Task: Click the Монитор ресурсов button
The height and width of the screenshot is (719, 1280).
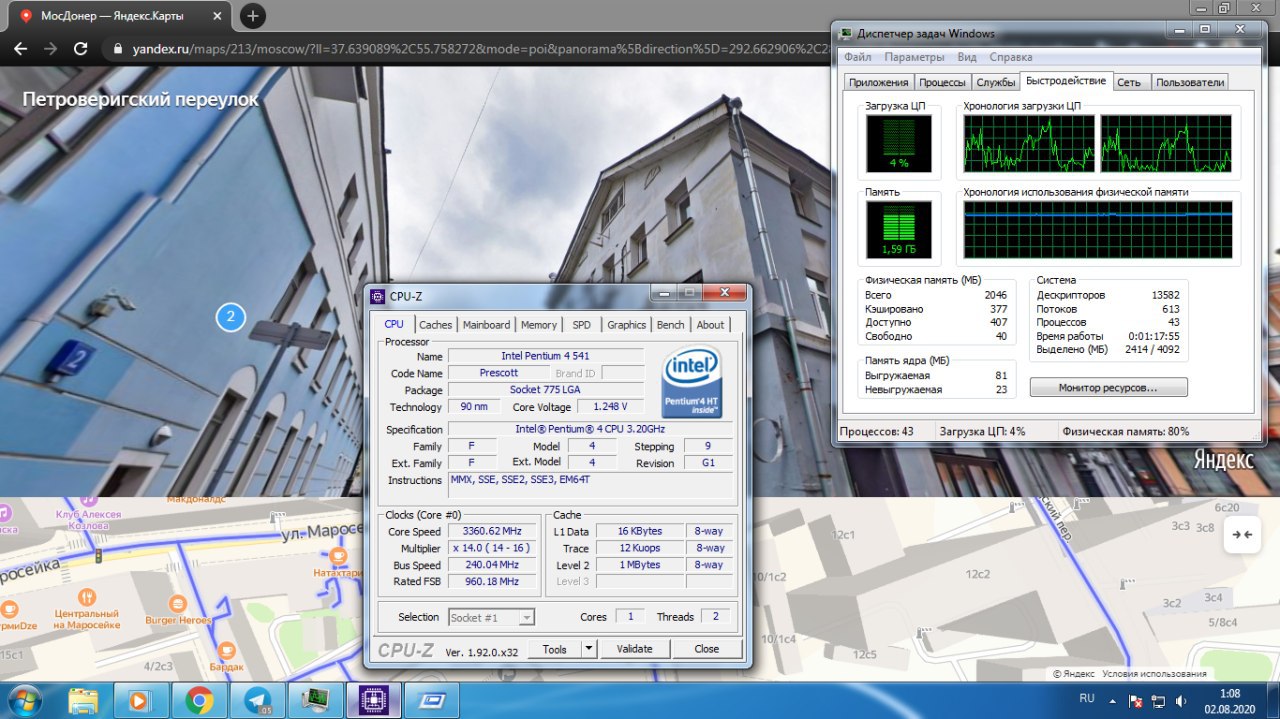Action: (x=1109, y=387)
